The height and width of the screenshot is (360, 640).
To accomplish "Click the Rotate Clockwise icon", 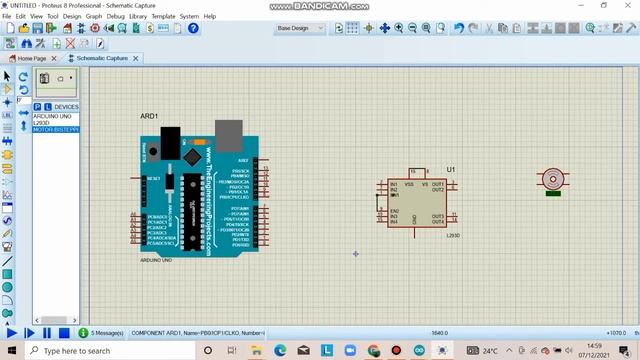I will (24, 76).
